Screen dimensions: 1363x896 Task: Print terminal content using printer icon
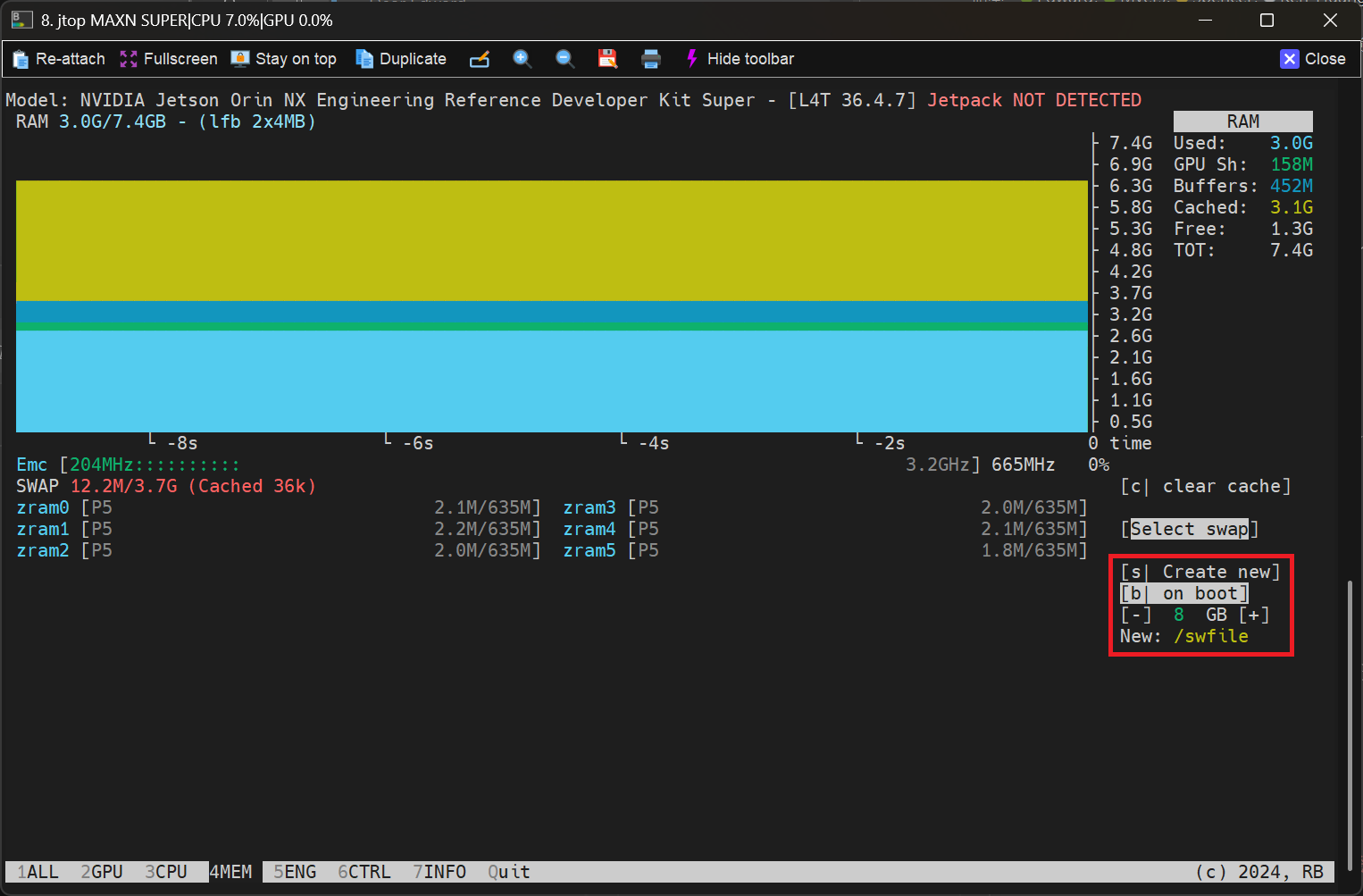click(x=651, y=59)
